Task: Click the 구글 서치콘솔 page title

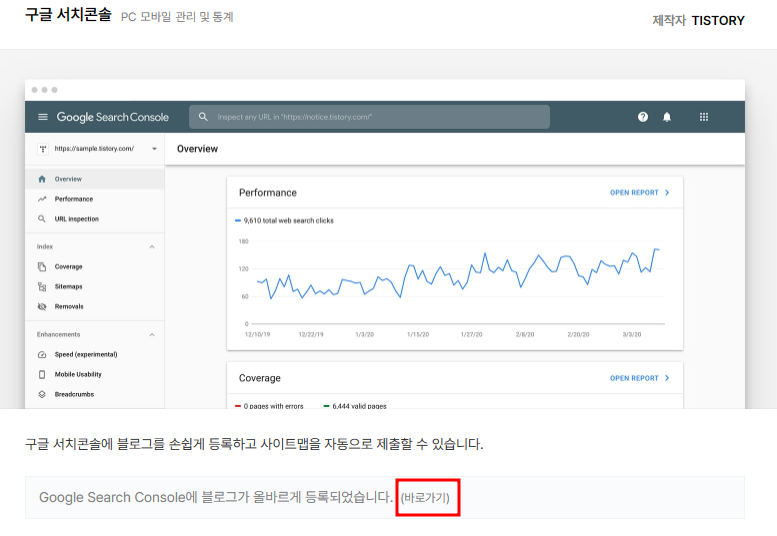Action: click(68, 15)
